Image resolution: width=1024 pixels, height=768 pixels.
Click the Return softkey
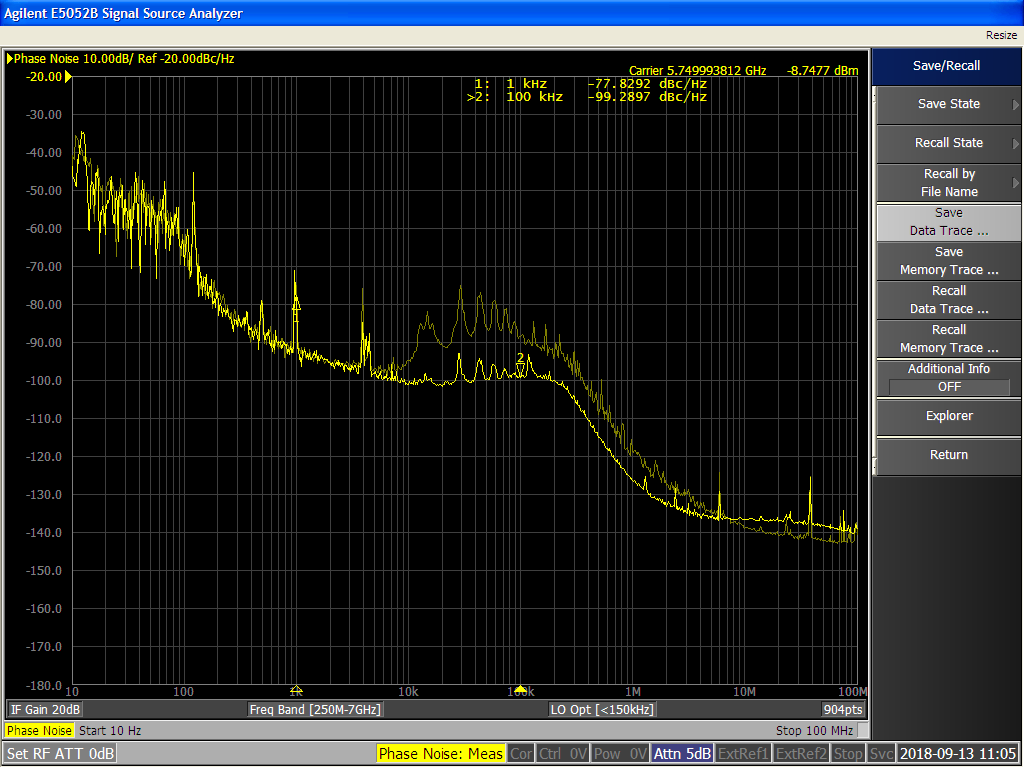click(948, 456)
